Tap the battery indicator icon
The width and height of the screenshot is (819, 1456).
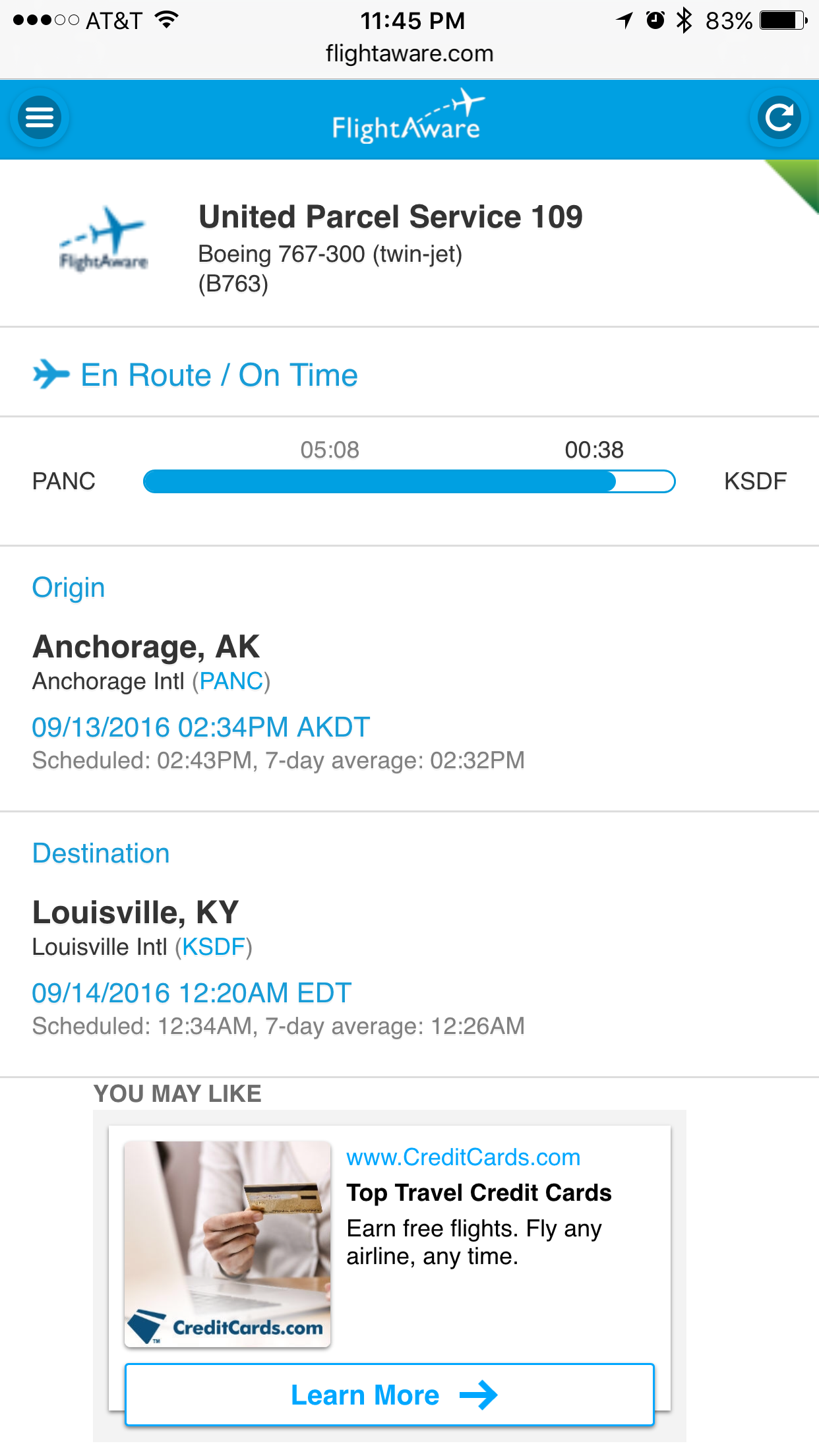point(783,20)
